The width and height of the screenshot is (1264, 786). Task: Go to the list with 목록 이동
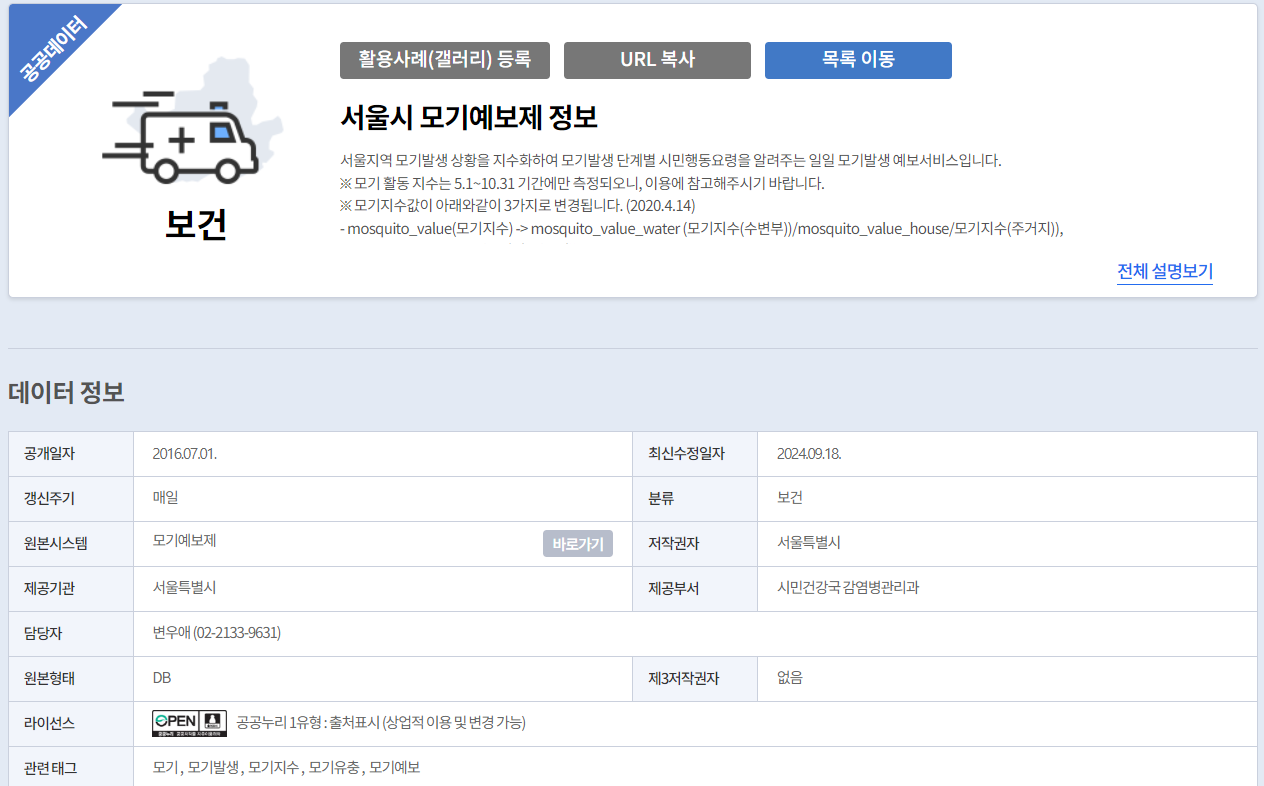click(x=858, y=60)
